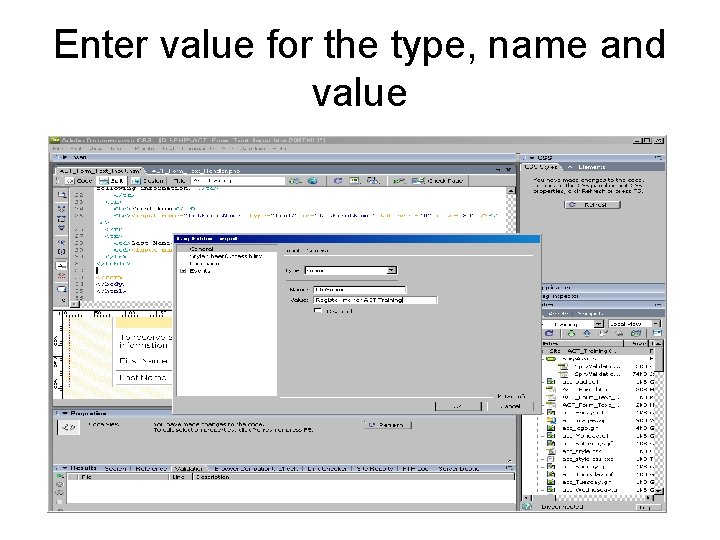This screenshot has height=540, width=720.
Task: Select the CSS Styles tab
Action: click(541, 167)
